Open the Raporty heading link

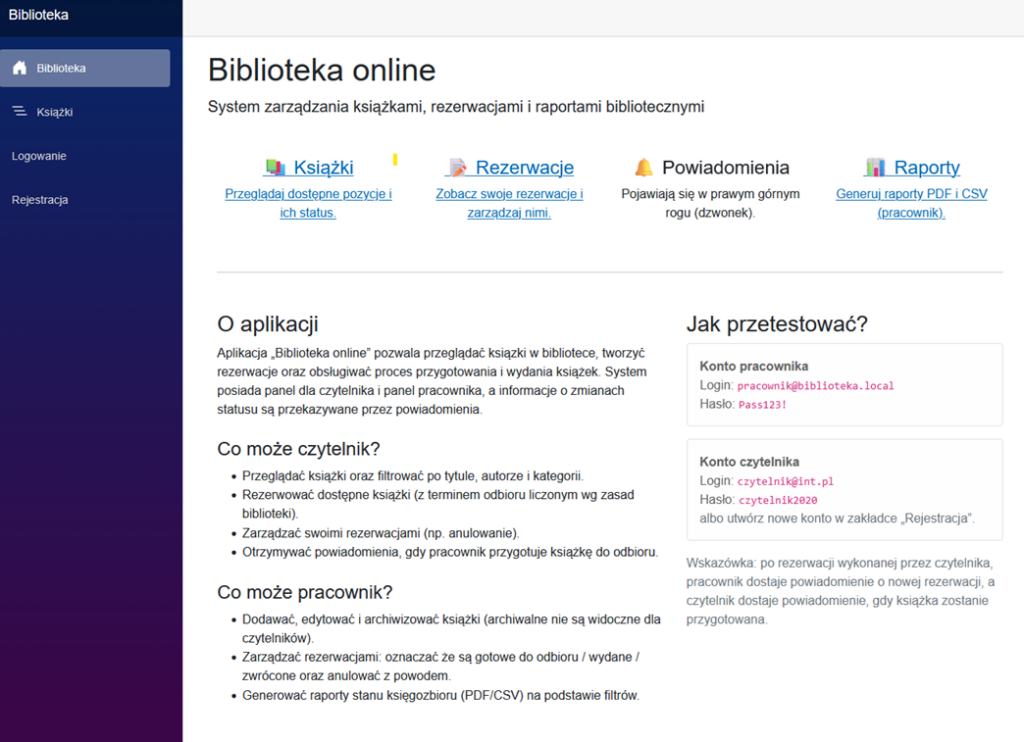[926, 168]
